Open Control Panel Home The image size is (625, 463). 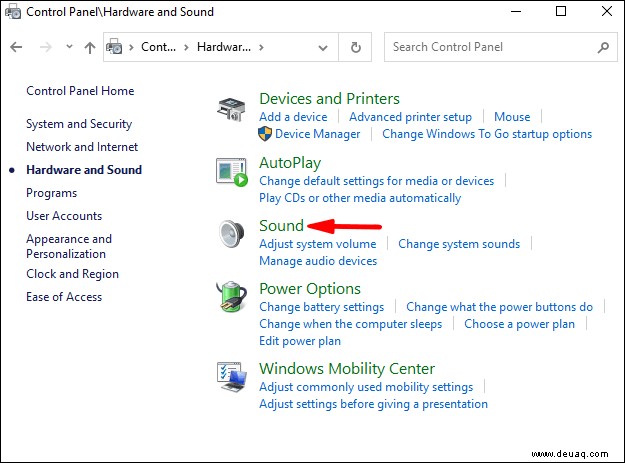point(80,91)
